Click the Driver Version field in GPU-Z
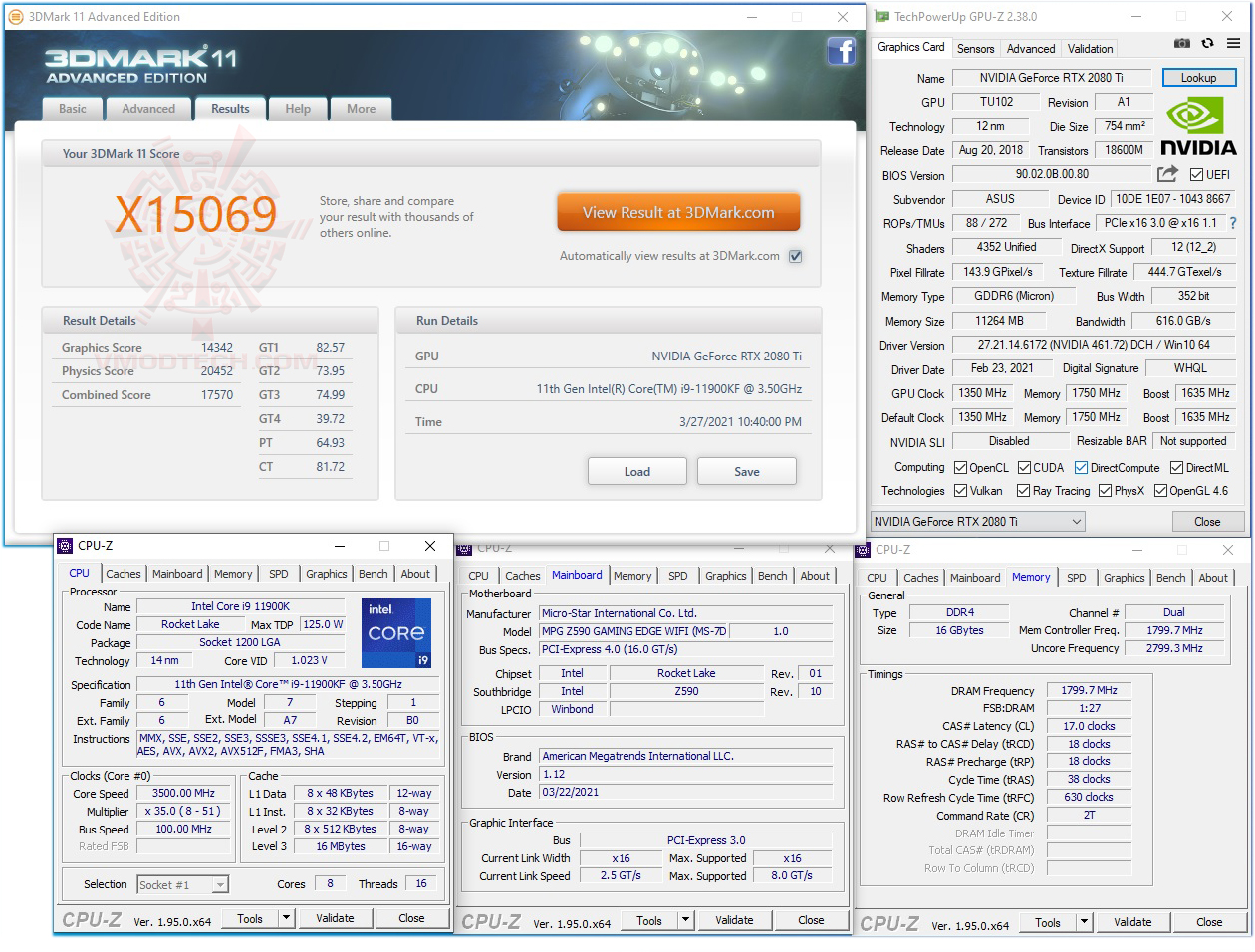 tap(1094, 345)
